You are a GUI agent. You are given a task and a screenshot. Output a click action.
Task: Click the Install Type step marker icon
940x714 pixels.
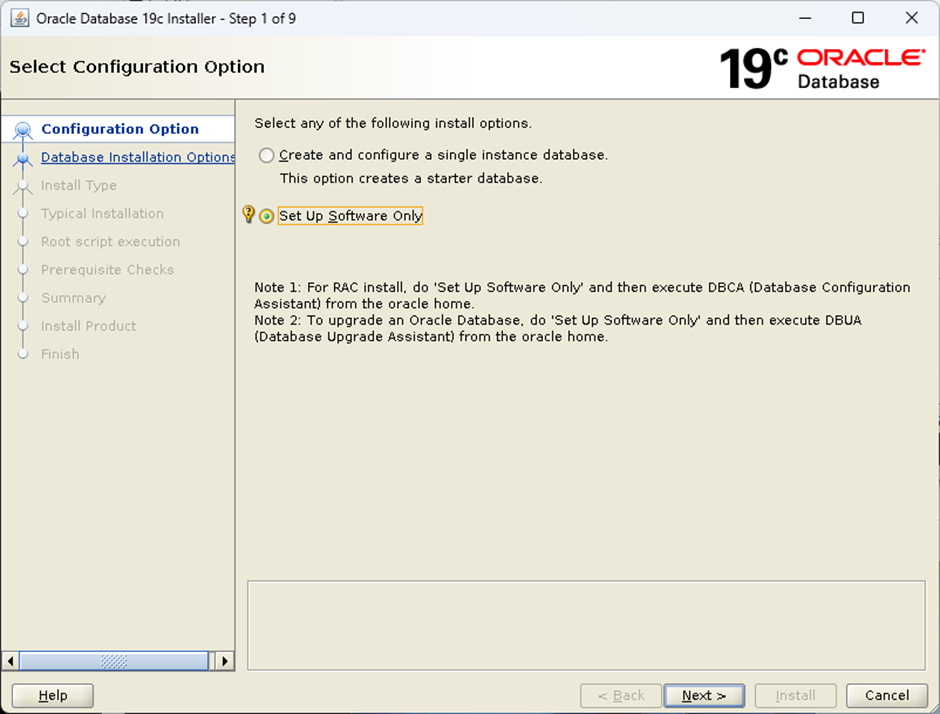tap(23, 186)
